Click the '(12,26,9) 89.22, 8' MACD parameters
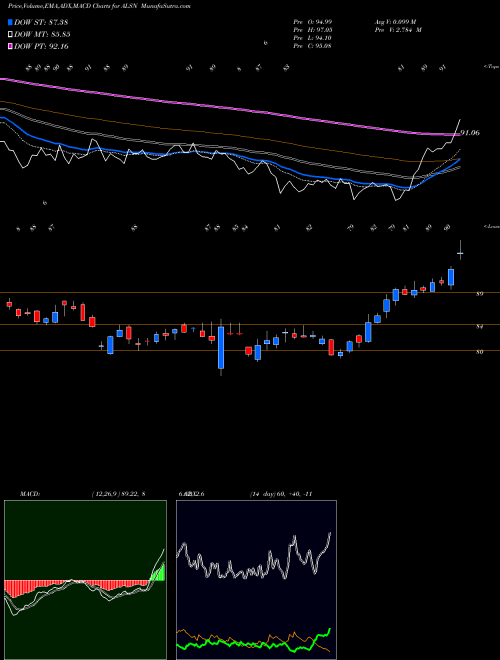The height and width of the screenshot is (660, 500). (118, 494)
